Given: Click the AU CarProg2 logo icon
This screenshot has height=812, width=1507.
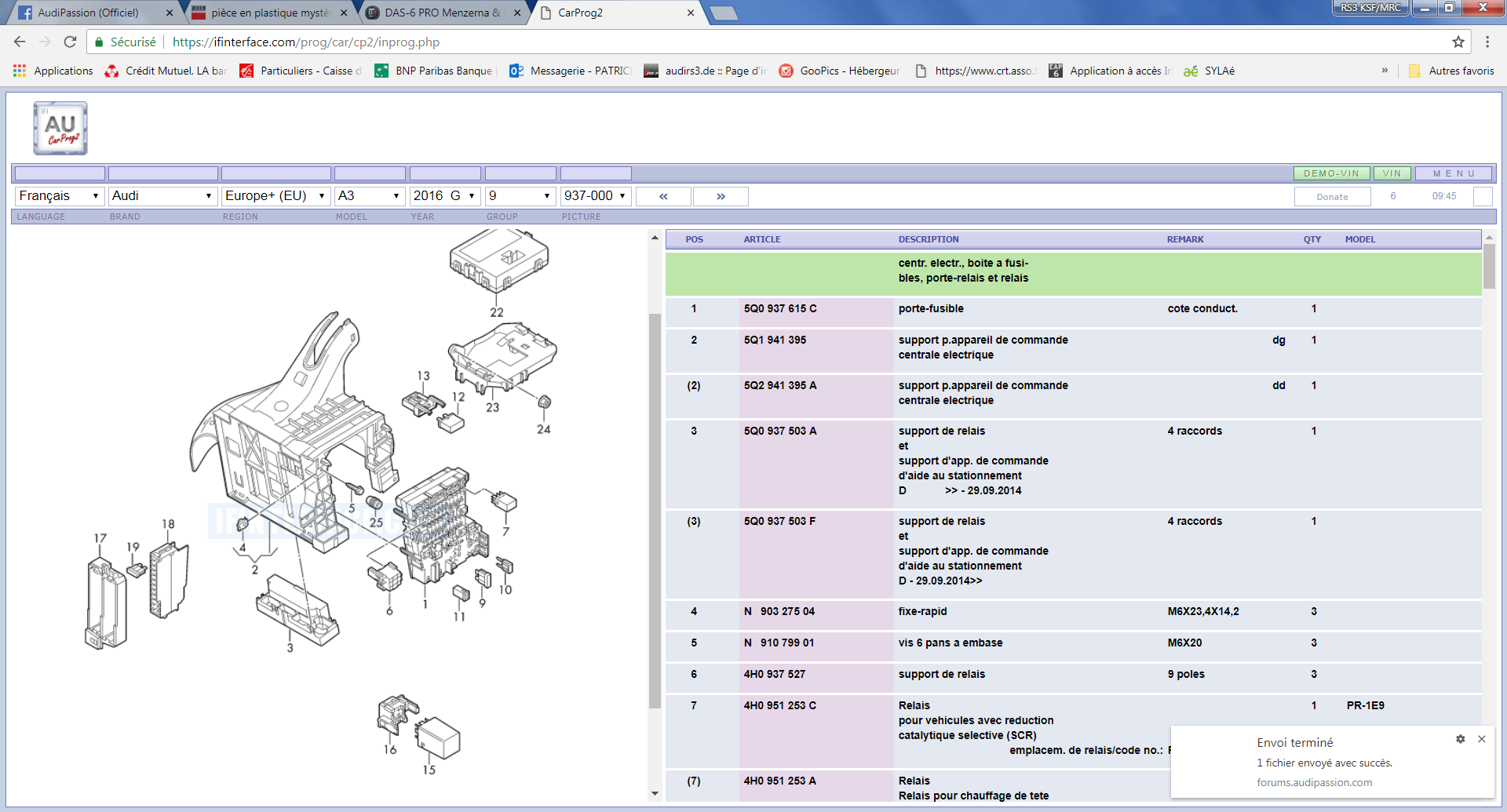Looking at the screenshot, I should click(x=60, y=129).
